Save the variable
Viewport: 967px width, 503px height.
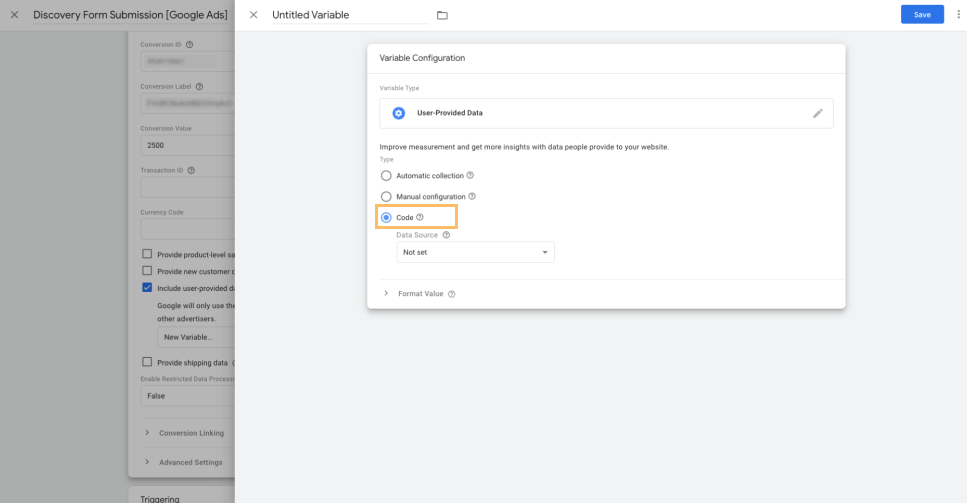coord(922,15)
